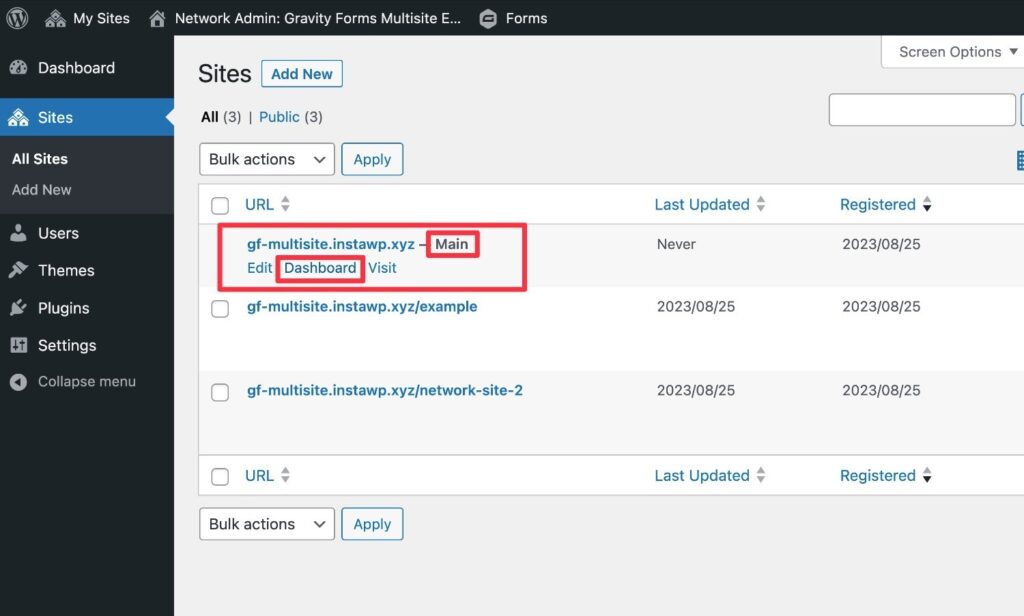Click Add New next to the Sites heading
Image resolution: width=1024 pixels, height=616 pixels.
301,73
